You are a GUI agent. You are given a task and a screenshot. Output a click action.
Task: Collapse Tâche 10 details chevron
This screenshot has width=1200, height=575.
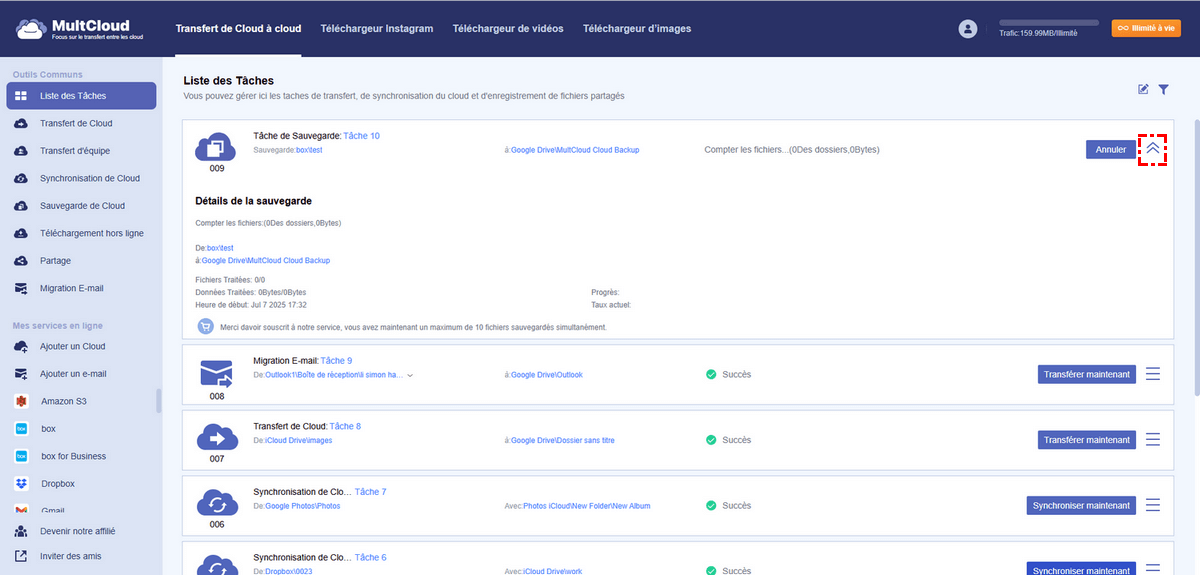click(x=1153, y=149)
